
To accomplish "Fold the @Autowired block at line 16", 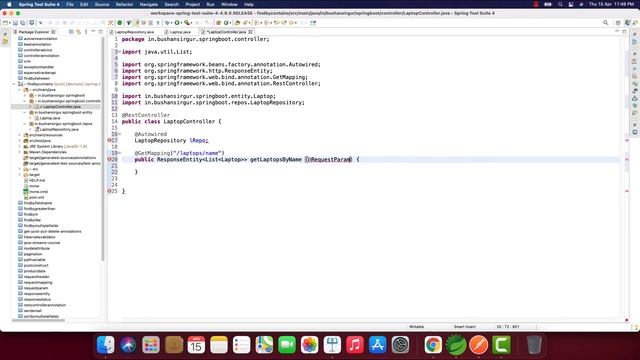I will tap(119, 134).
